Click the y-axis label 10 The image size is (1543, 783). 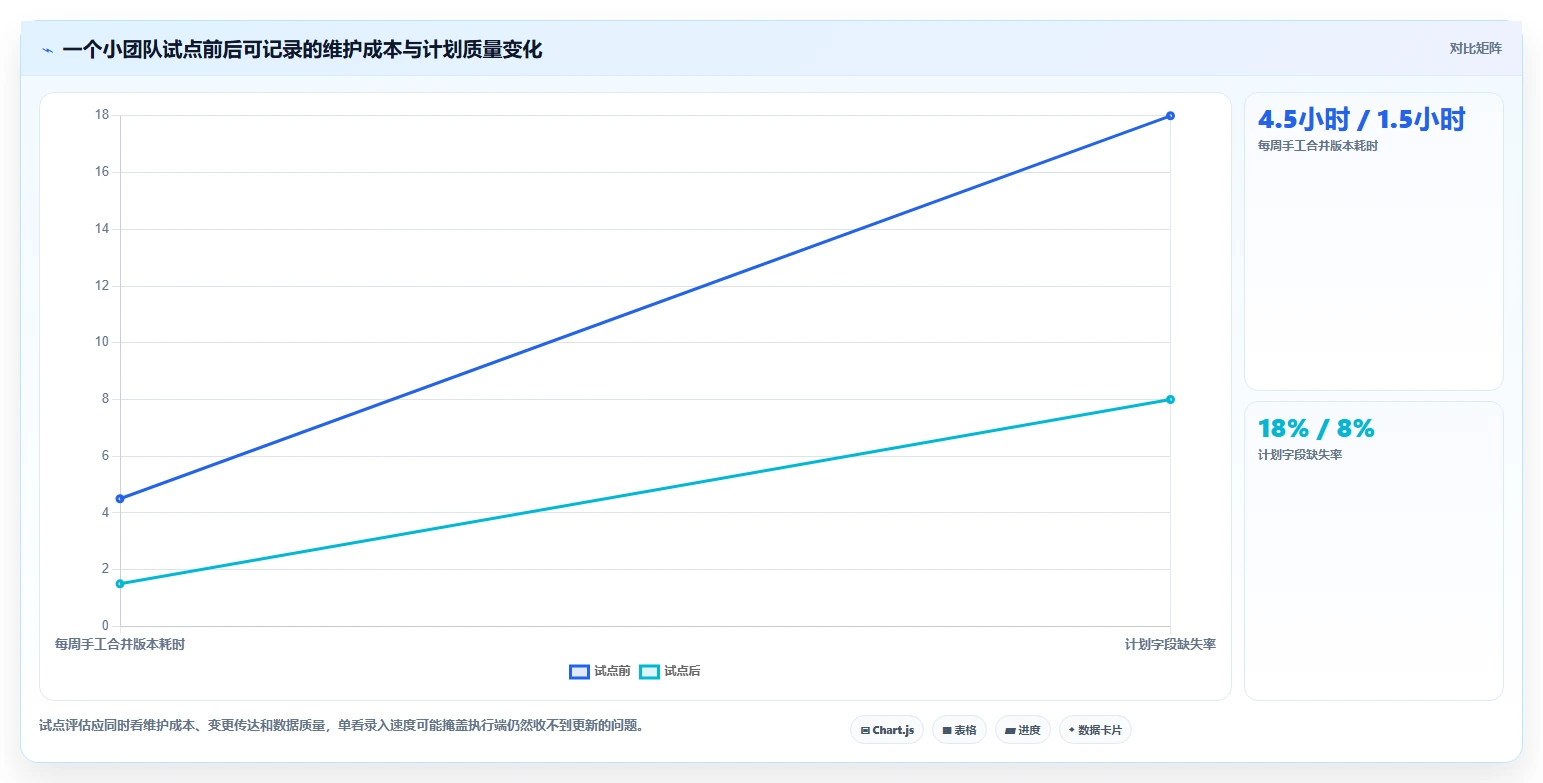[101, 342]
